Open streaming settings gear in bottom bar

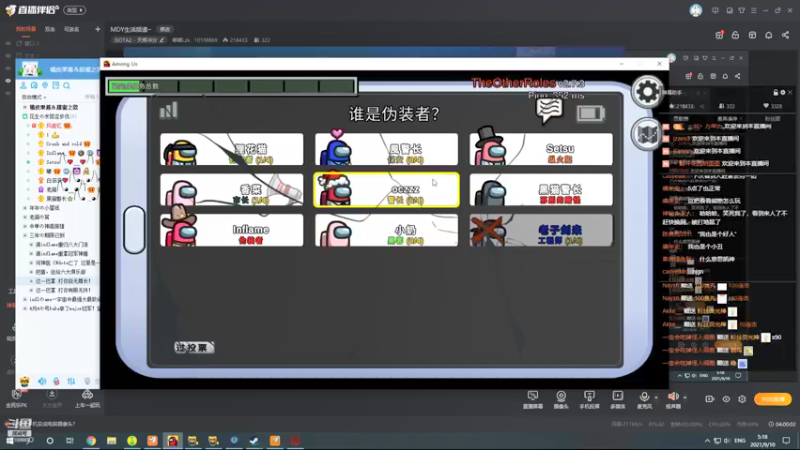(742, 399)
